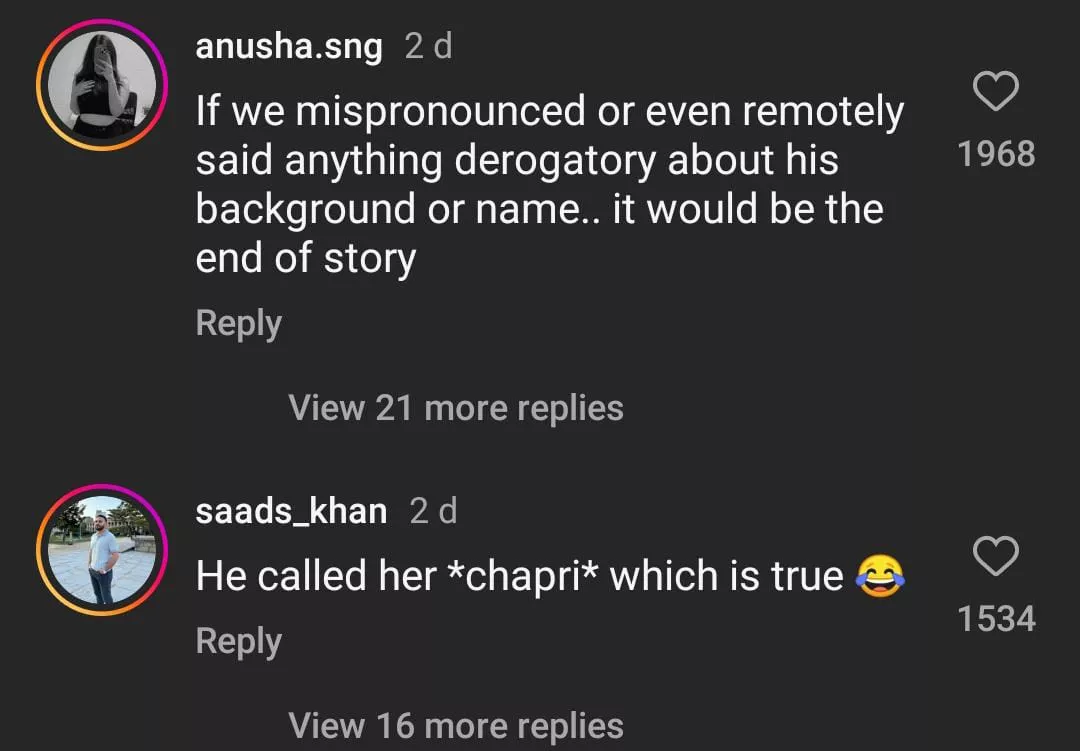Expand View 21 more replies

(455, 407)
